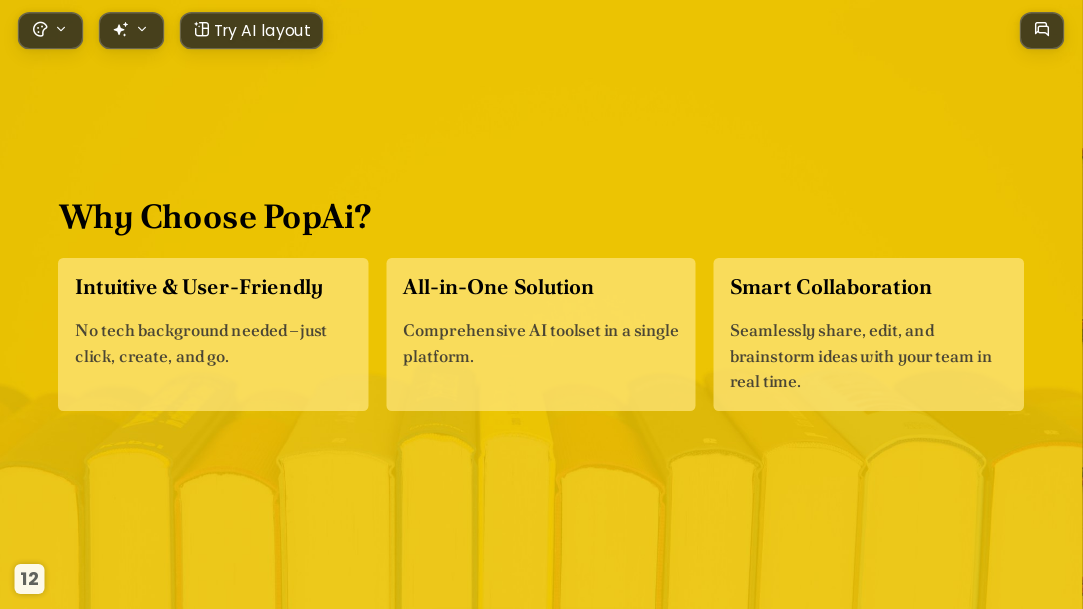
Task: Select the 'All-in-One Solution' card title
Action: click(498, 287)
